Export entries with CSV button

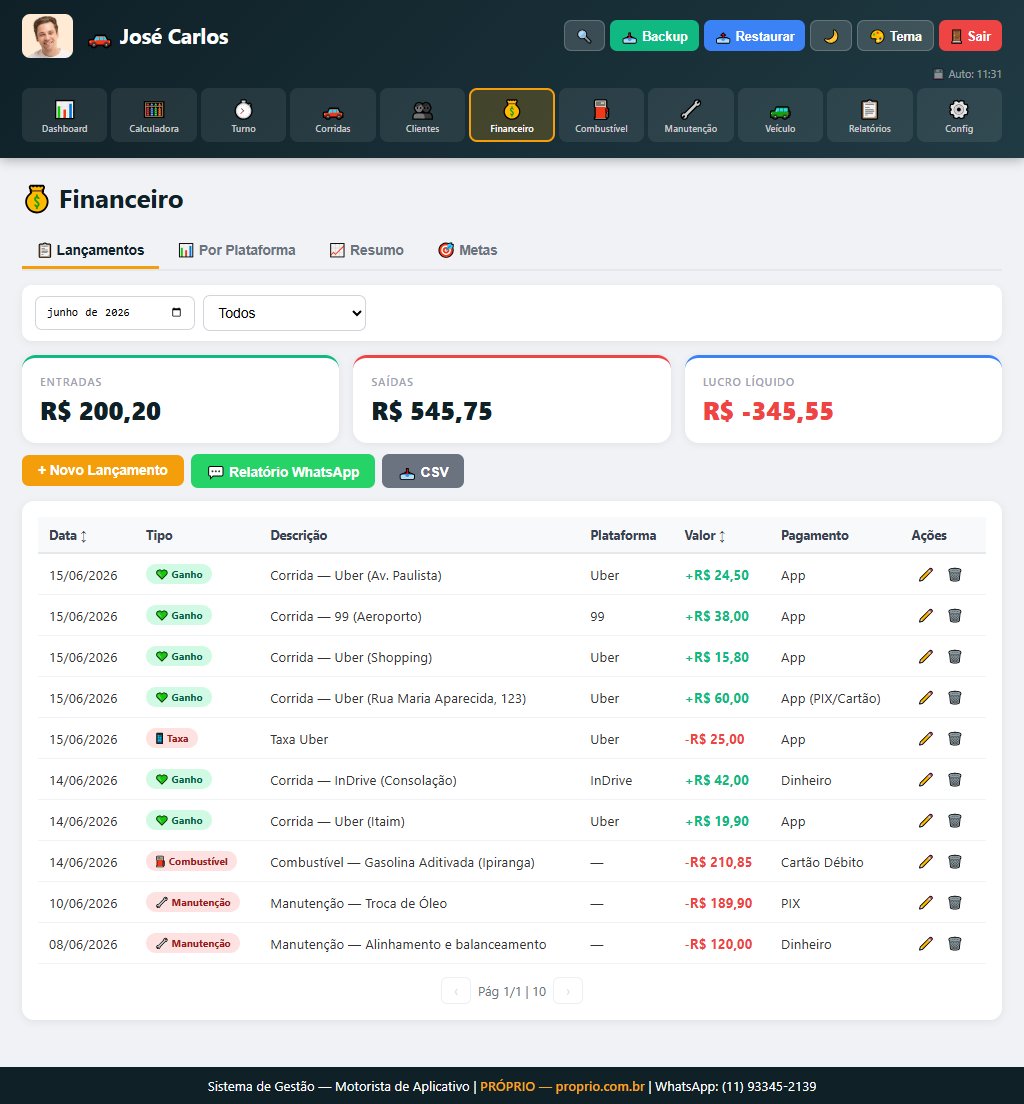point(423,471)
